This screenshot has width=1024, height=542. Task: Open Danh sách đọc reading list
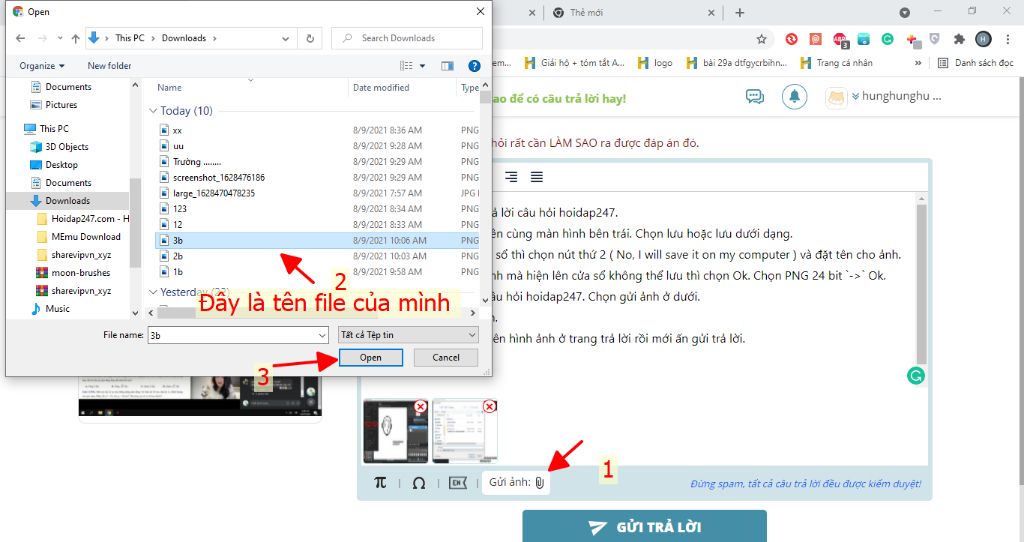pyautogui.click(x=976, y=63)
